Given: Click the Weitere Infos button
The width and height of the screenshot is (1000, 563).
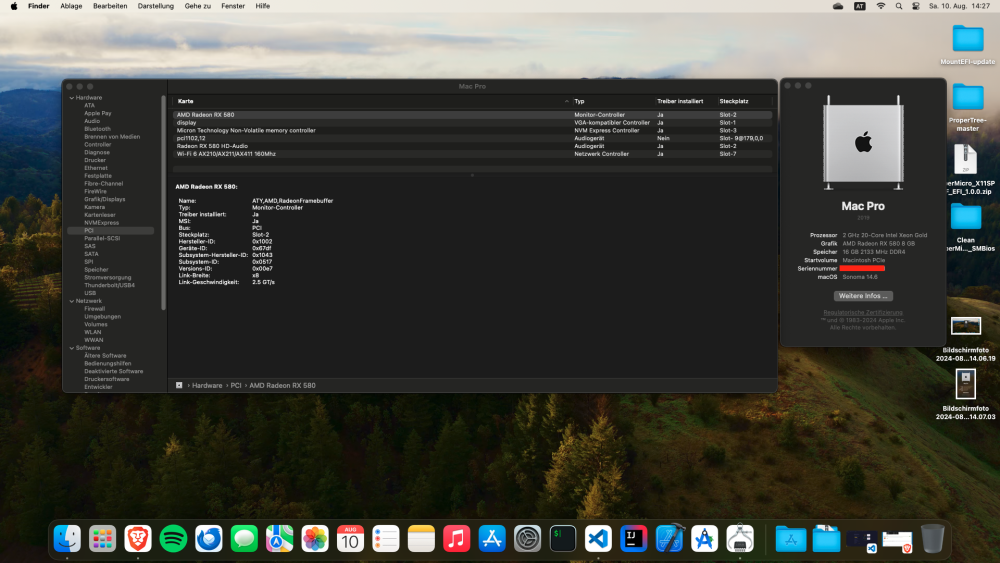Looking at the screenshot, I should 863,296.
